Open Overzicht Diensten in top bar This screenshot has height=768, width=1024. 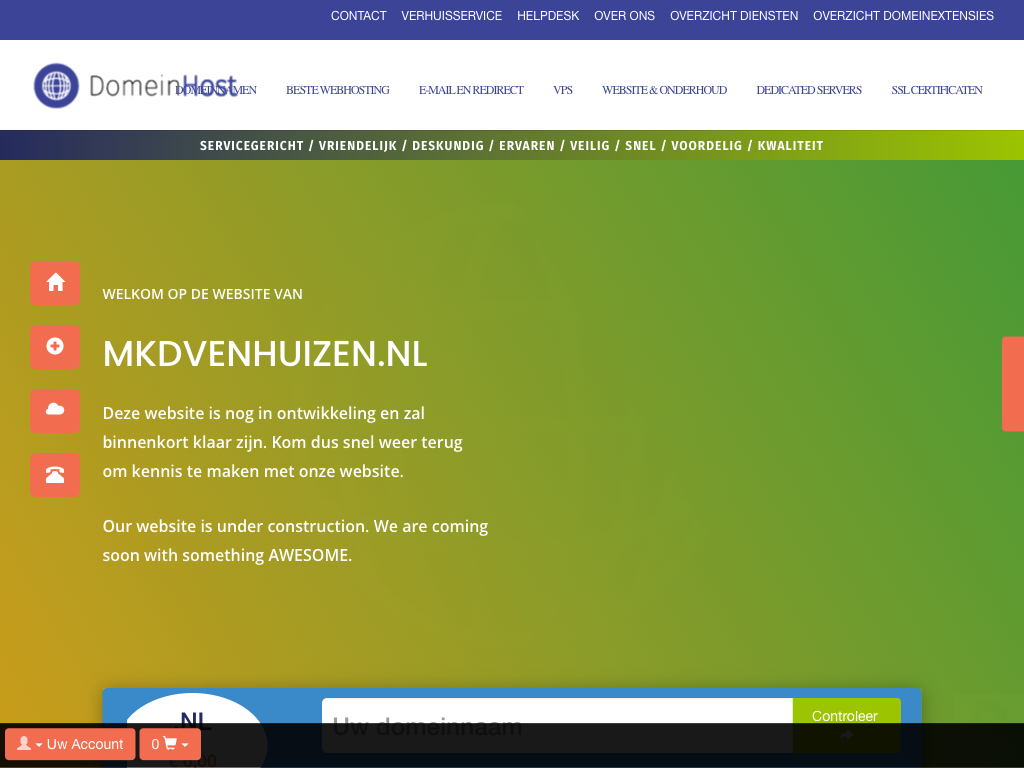[x=734, y=16]
